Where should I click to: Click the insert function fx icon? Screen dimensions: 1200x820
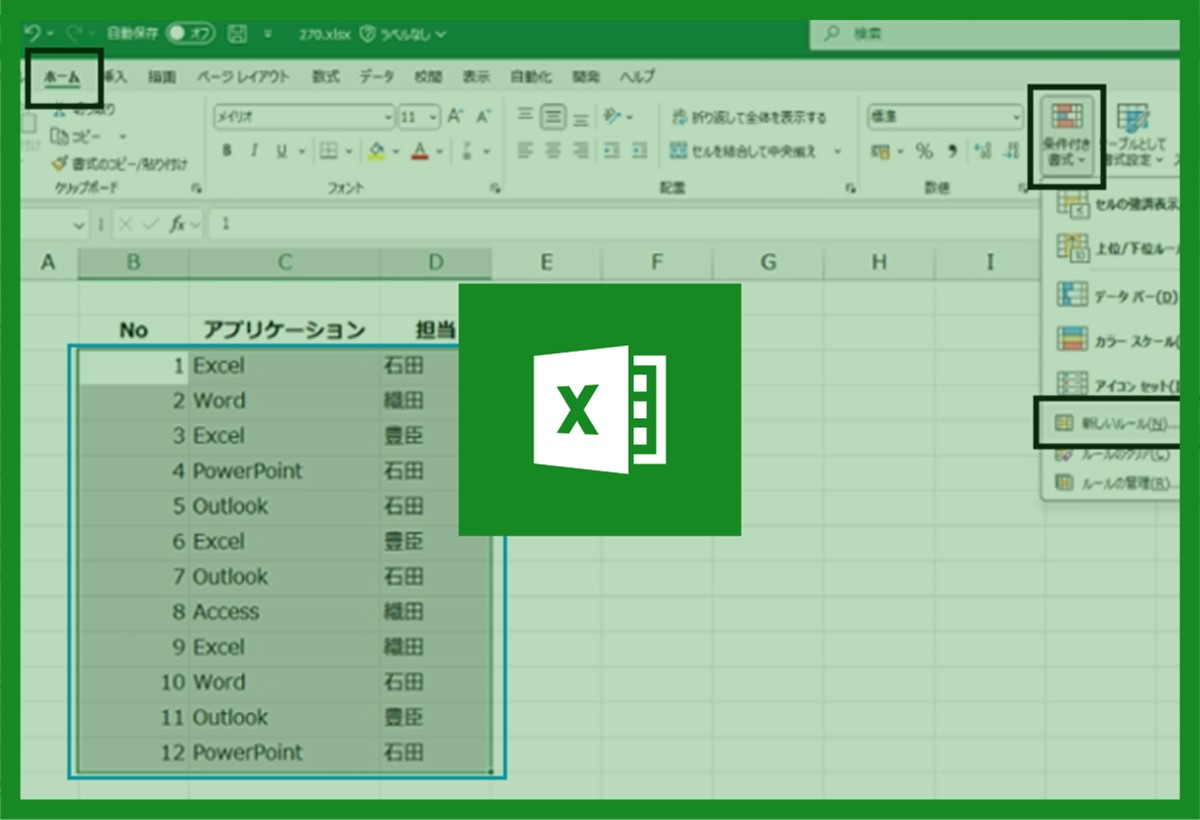pyautogui.click(x=177, y=224)
